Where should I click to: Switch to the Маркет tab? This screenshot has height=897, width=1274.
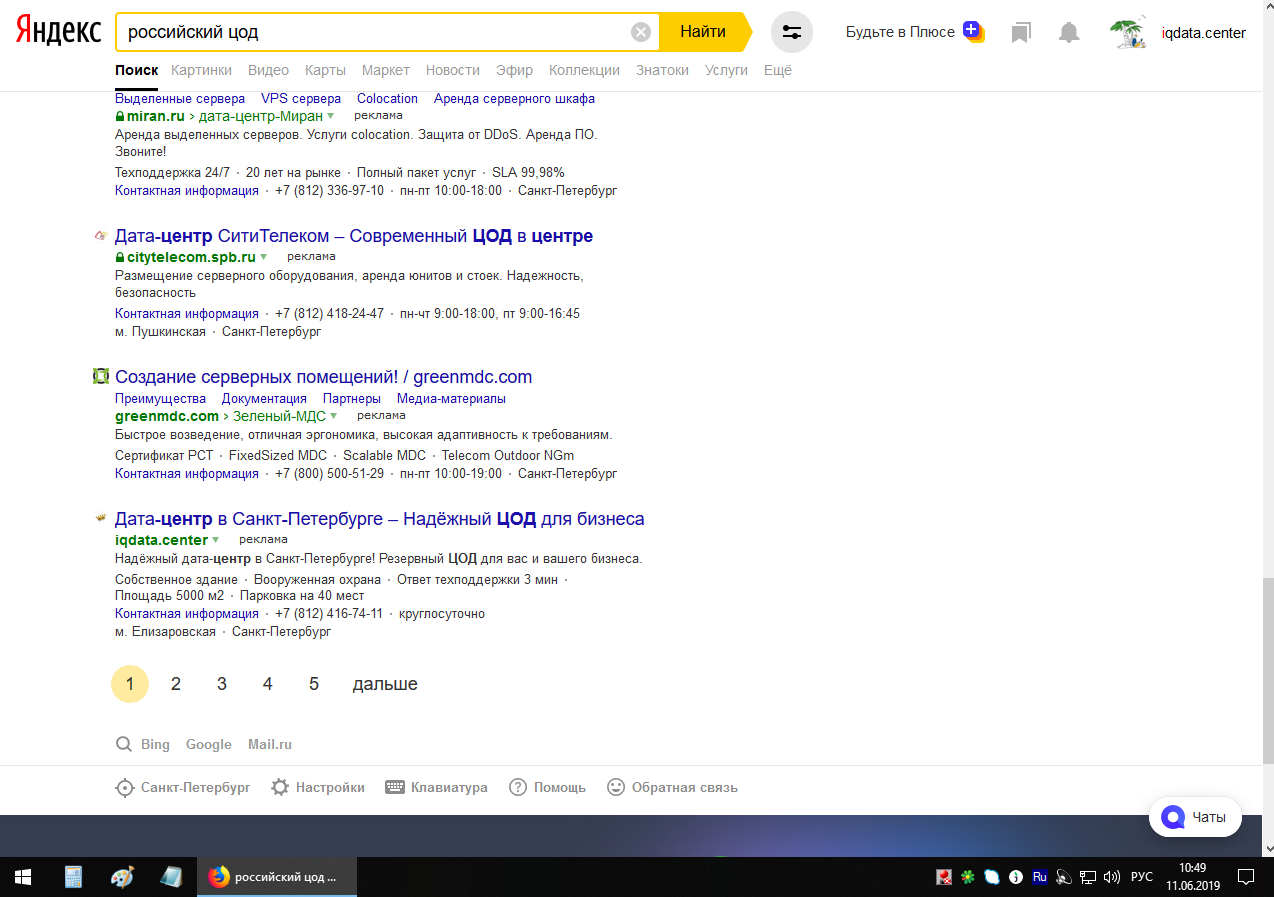pos(386,70)
